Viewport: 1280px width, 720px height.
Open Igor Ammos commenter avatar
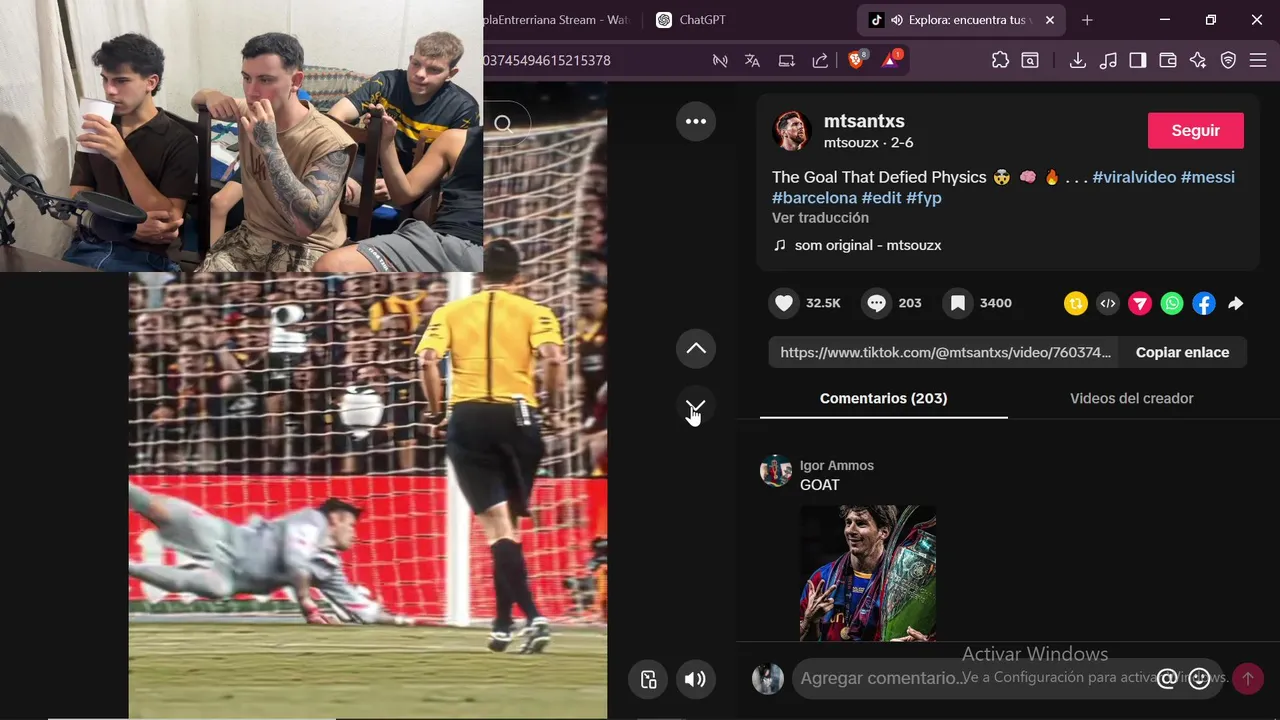pos(776,471)
